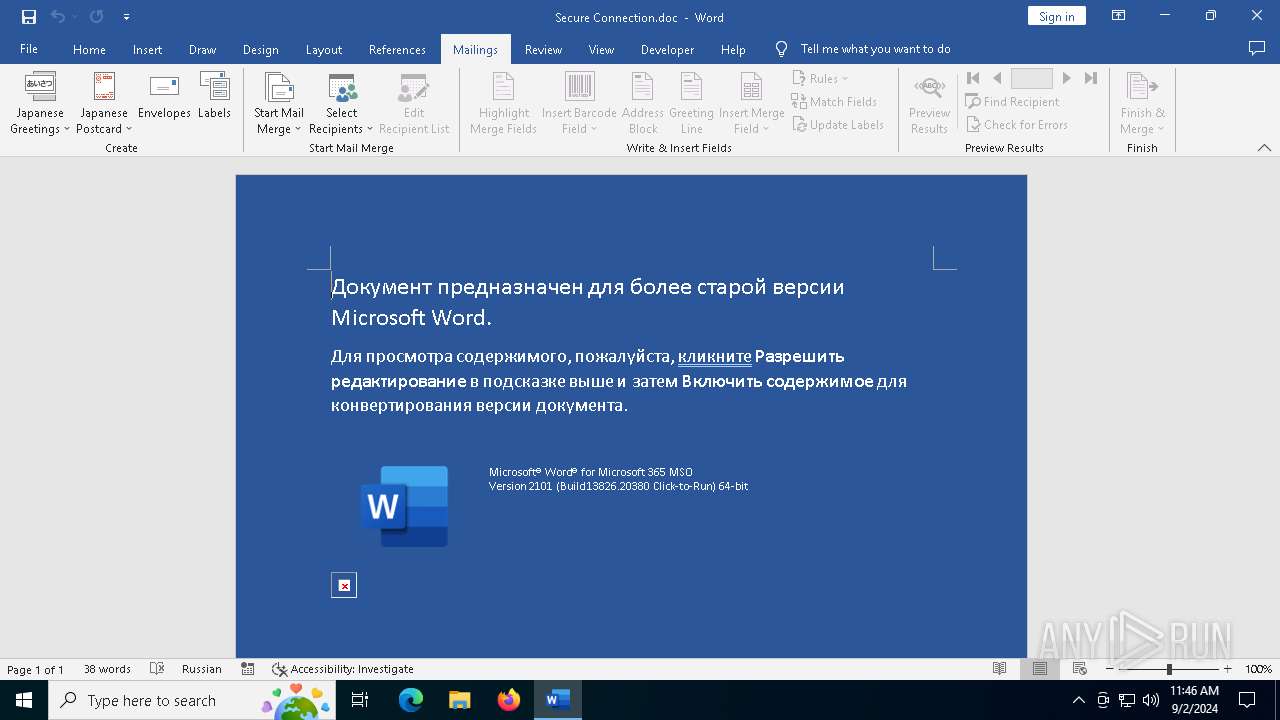Screen dimensions: 1280x720
Task: Click Check for Errors button
Action: point(1016,124)
